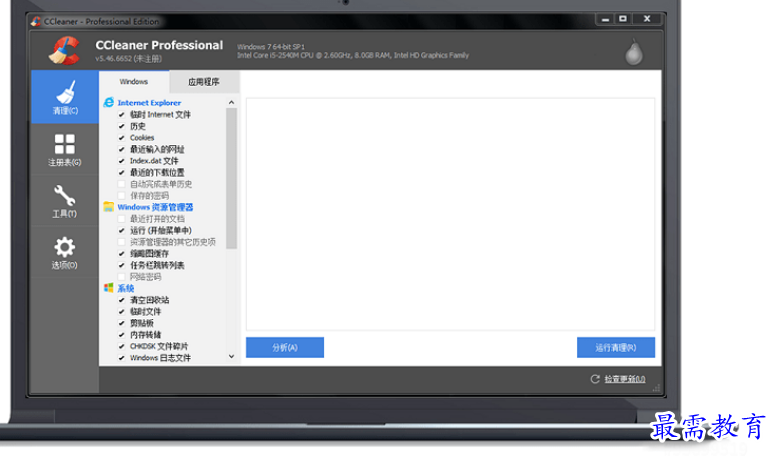774x458 pixels.
Task: Uncheck 临时 Internet 文件 checkbox
Action: [x=121, y=114]
